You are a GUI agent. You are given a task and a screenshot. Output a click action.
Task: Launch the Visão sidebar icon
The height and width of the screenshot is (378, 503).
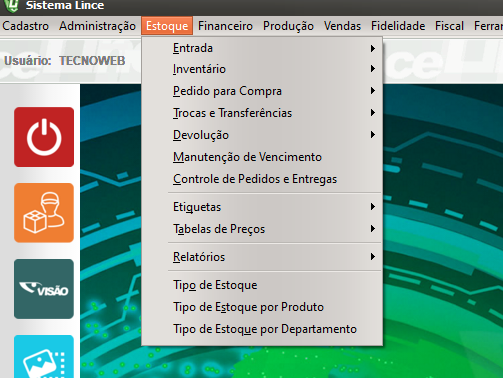click(44, 289)
